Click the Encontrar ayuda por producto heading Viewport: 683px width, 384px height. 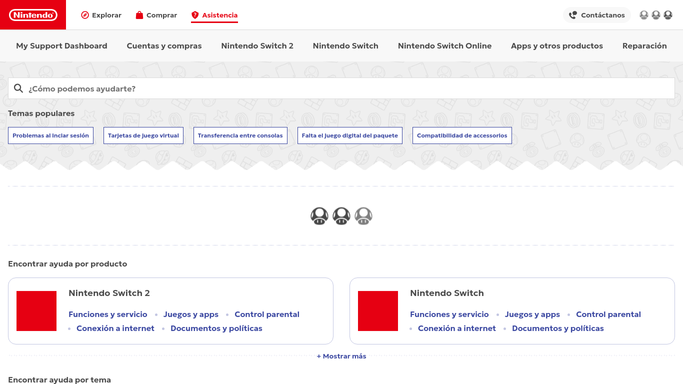point(68,264)
